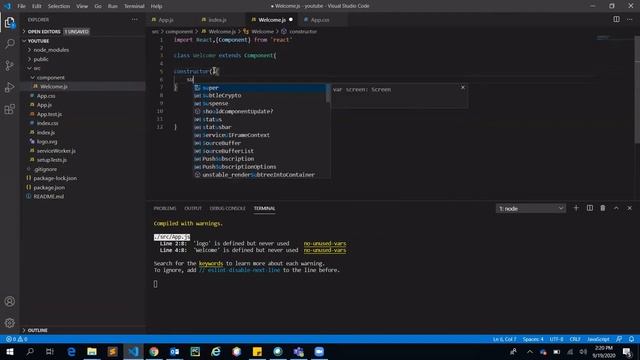Image resolution: width=640 pixels, height=360 pixels.
Task: Click the first no-unused-vars link
Action: [x=325, y=244]
